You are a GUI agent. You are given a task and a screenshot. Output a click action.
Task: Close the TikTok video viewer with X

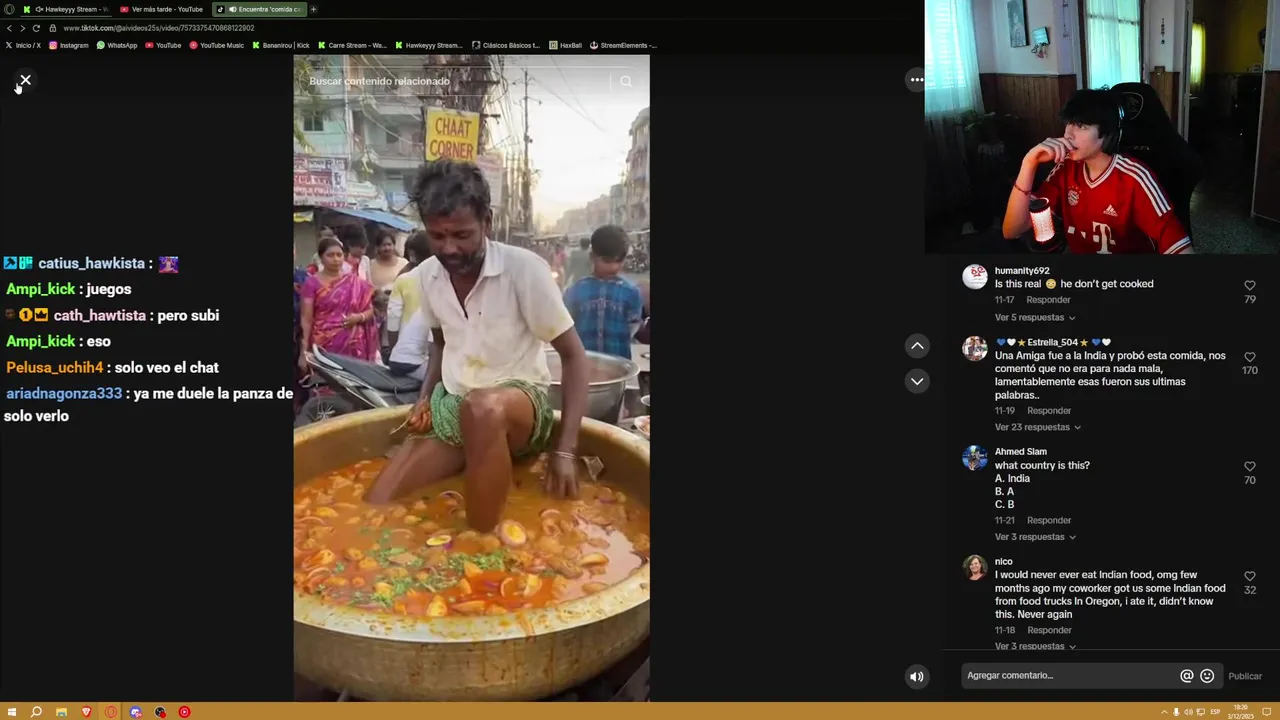pos(25,80)
